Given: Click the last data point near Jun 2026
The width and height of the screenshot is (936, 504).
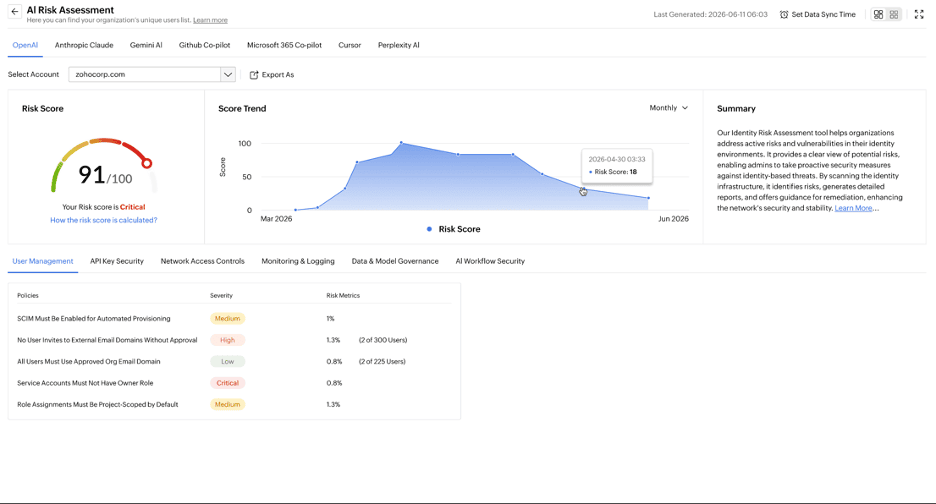Looking at the screenshot, I should pos(648,198).
